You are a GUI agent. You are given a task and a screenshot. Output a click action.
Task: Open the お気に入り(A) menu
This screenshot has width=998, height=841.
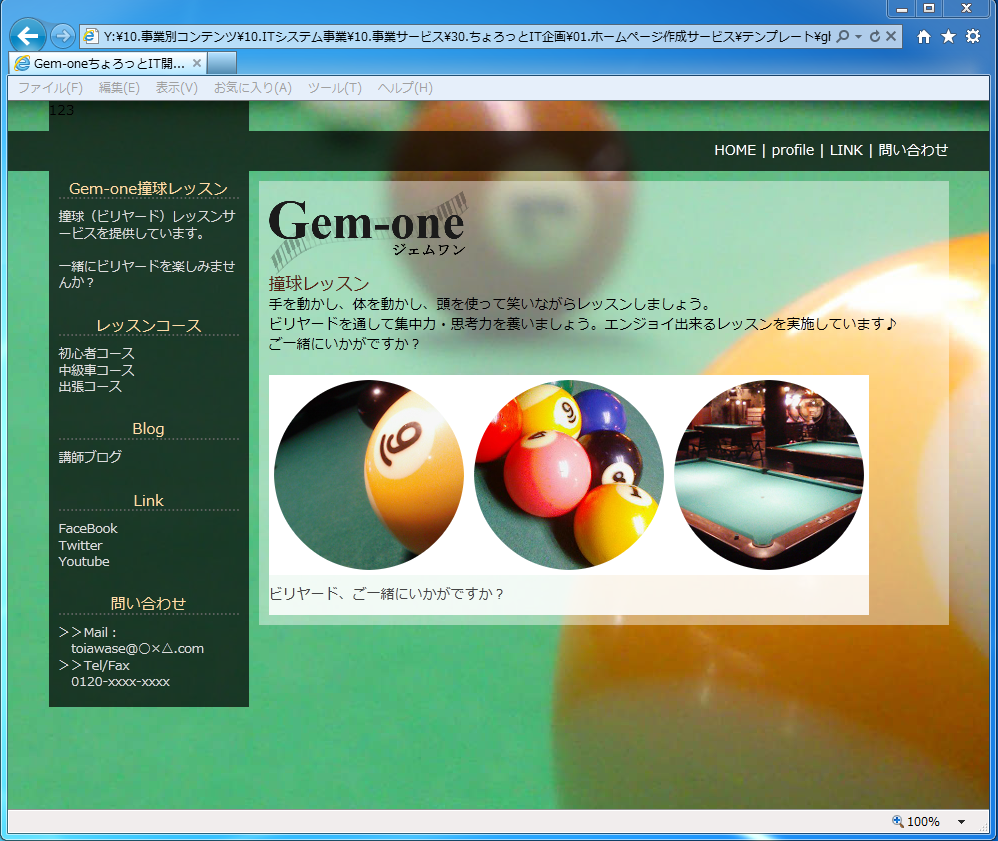252,88
